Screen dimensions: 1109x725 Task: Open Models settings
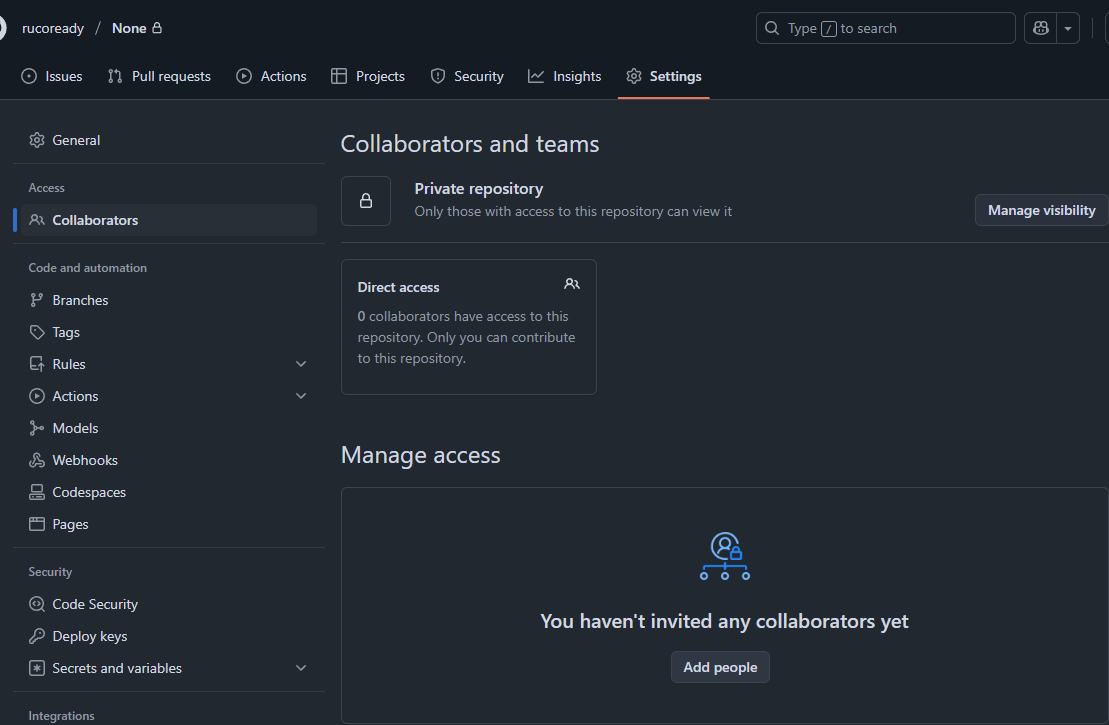(168, 428)
